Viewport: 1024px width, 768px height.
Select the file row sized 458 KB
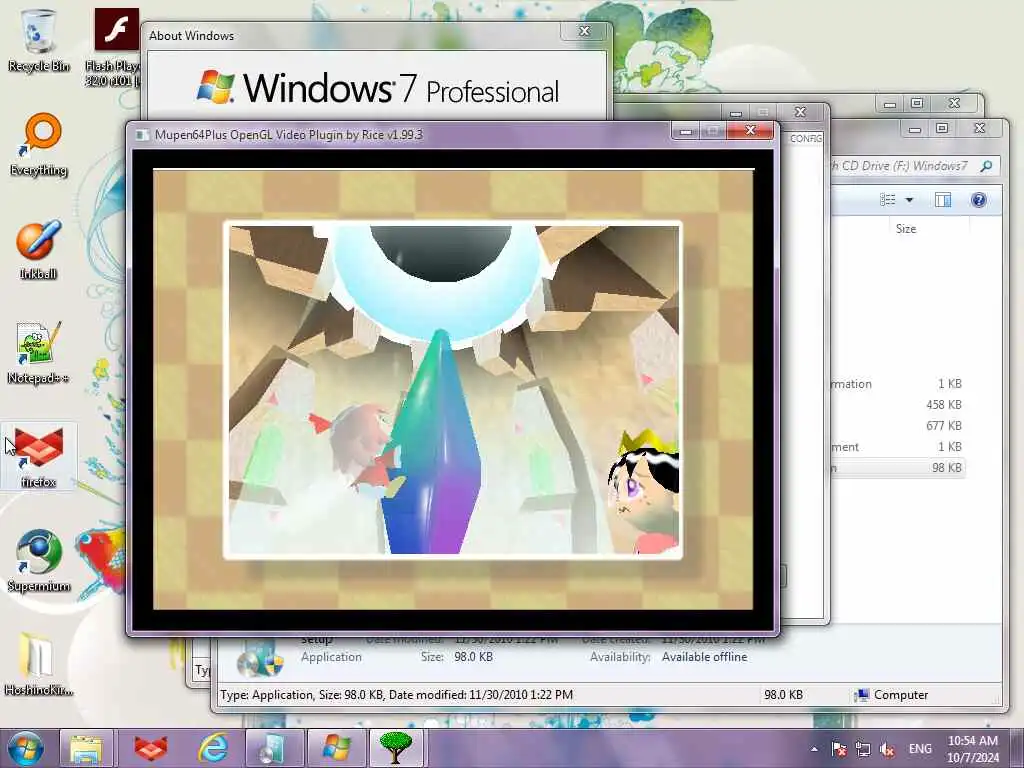(x=898, y=405)
